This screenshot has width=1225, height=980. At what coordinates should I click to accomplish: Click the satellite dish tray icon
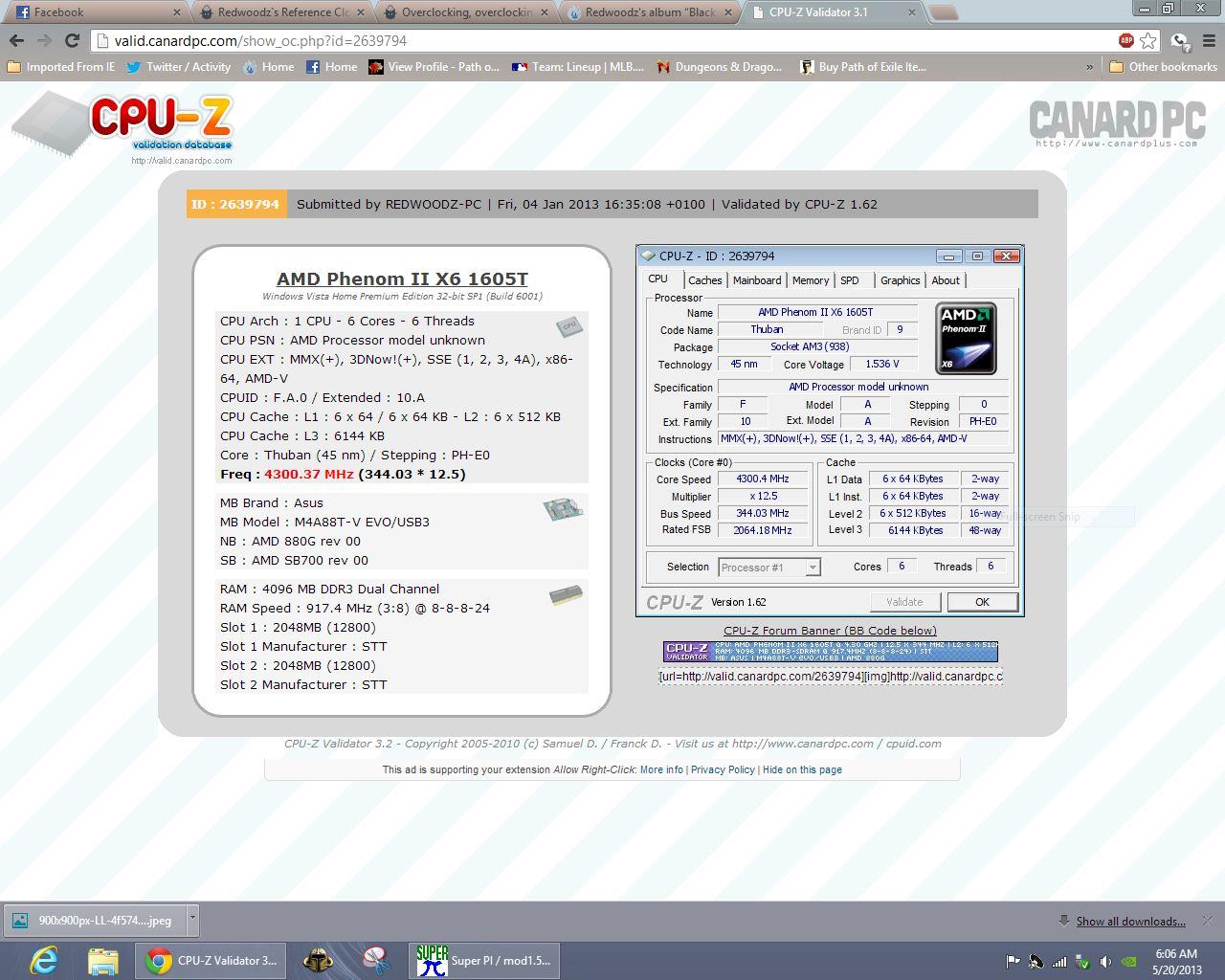[x=1036, y=961]
